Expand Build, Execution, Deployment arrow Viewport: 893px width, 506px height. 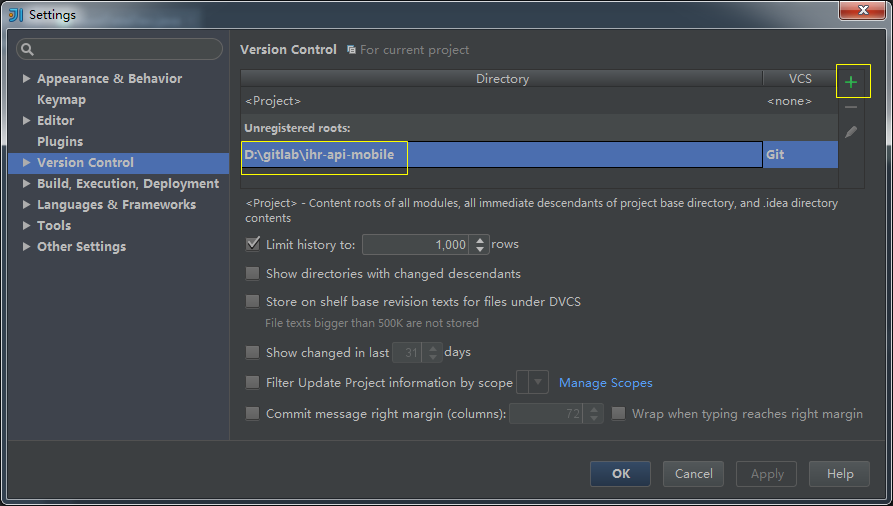point(26,183)
